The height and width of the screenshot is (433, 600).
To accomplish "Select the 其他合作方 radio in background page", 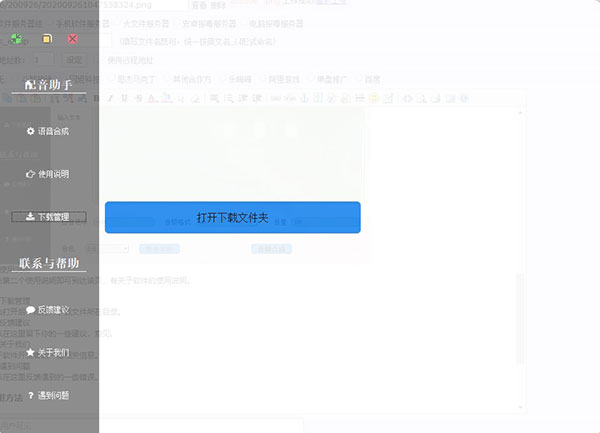I will coord(167,79).
